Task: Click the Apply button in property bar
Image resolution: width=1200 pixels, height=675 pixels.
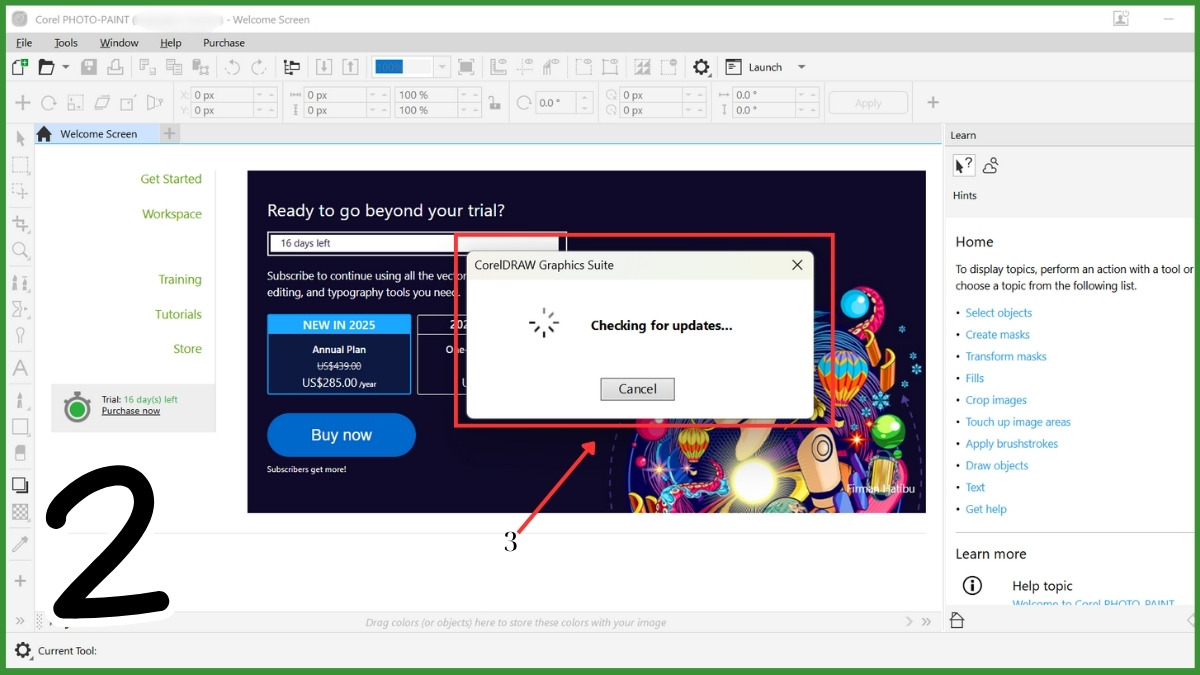Action: click(868, 103)
